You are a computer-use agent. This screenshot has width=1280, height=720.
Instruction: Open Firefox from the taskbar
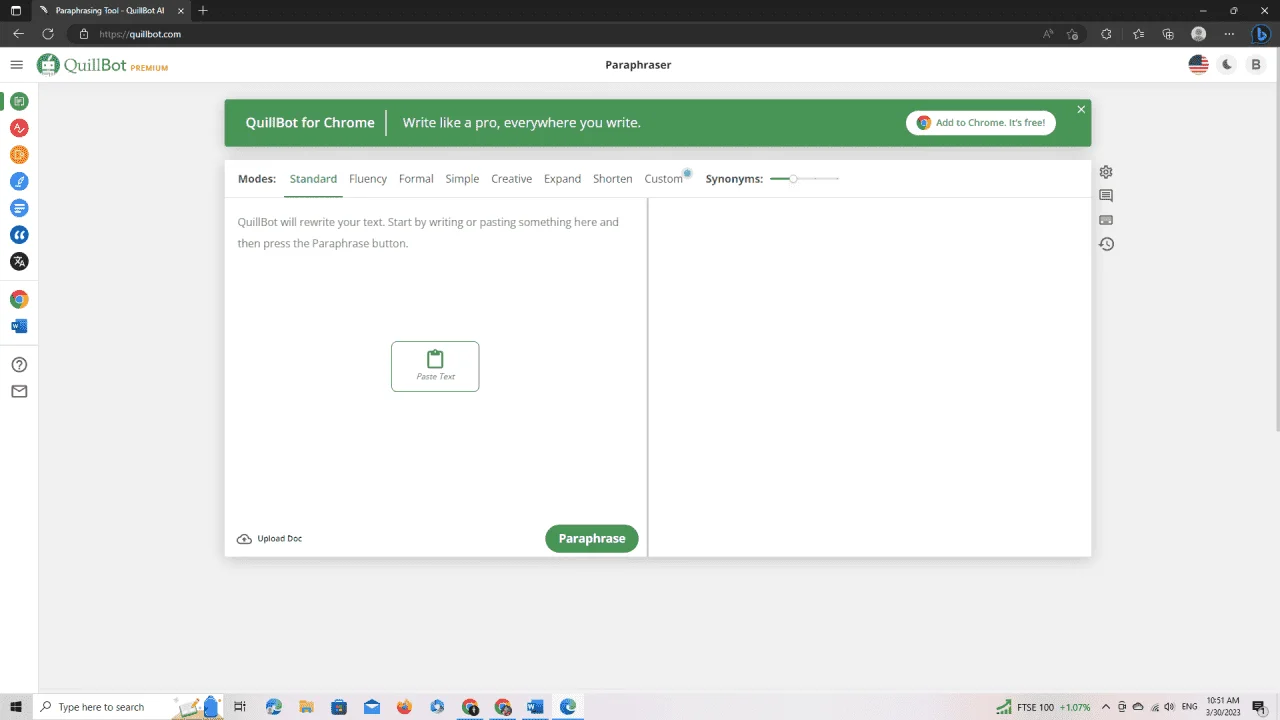[x=404, y=707]
